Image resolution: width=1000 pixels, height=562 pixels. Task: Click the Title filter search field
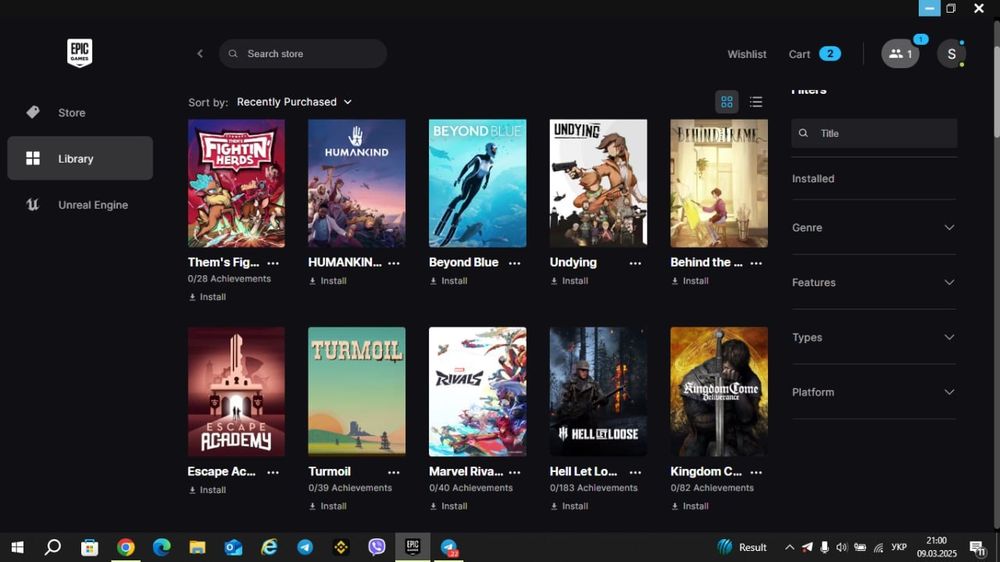pos(874,133)
